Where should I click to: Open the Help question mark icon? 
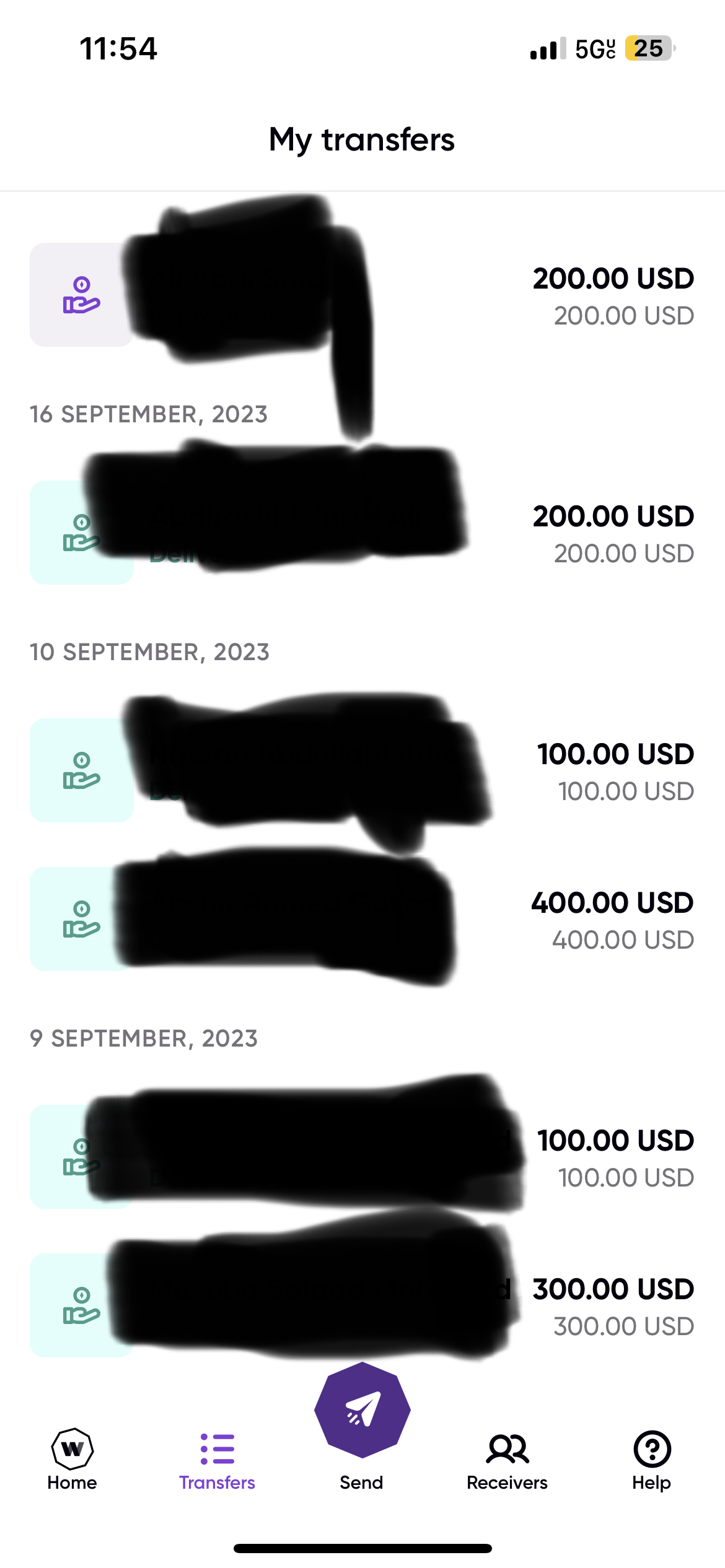point(652,1449)
